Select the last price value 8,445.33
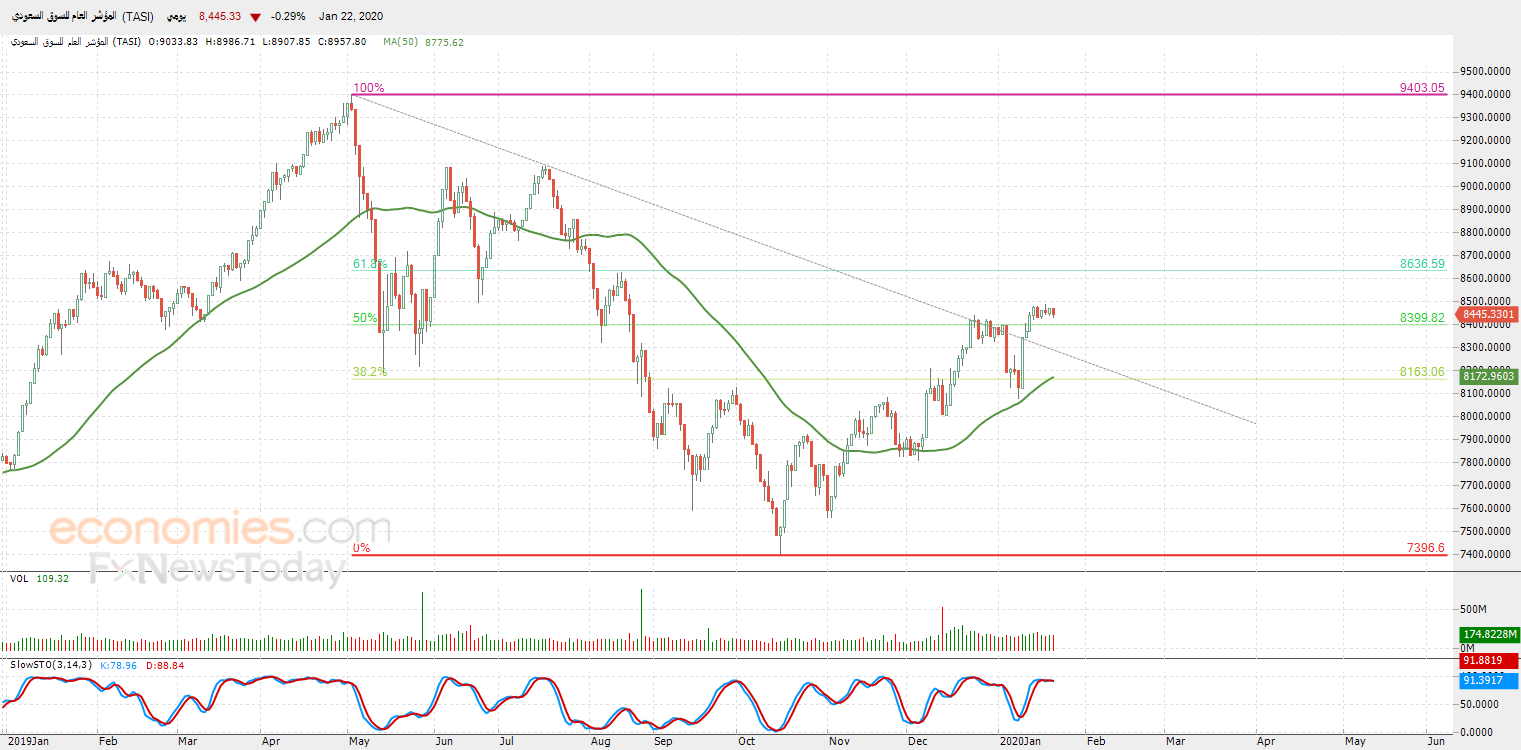This screenshot has height=750, width=1521. [x=221, y=17]
